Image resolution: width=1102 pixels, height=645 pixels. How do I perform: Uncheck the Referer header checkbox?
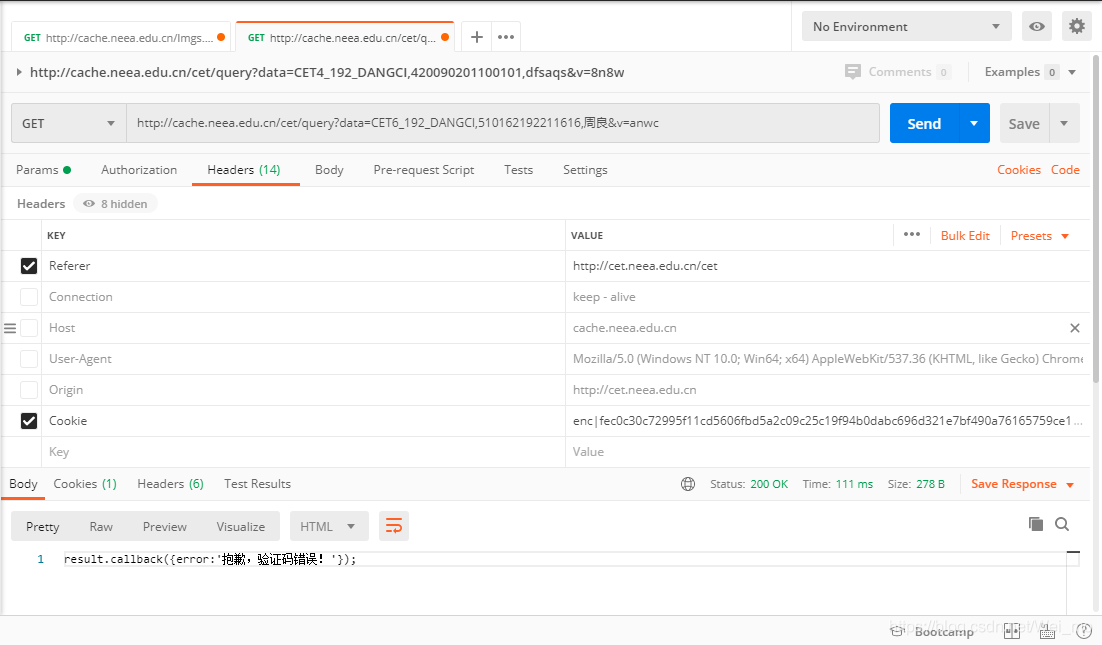(x=29, y=266)
